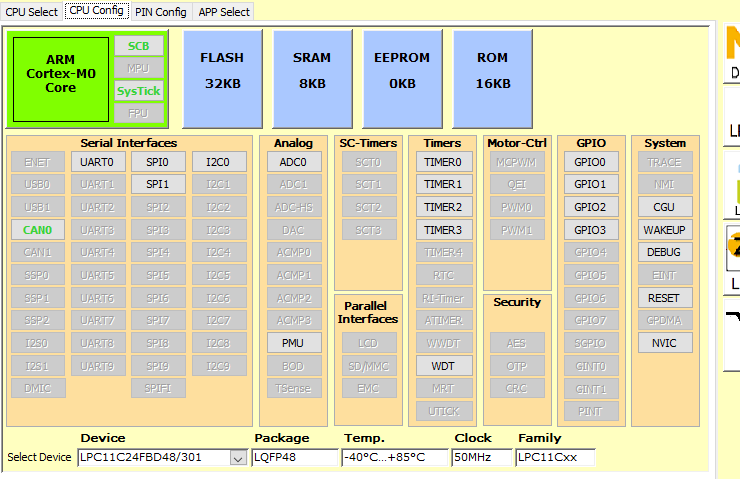Click the Package field showing LQFP48
Image resolution: width=740 pixels, height=479 pixels.
coord(294,458)
